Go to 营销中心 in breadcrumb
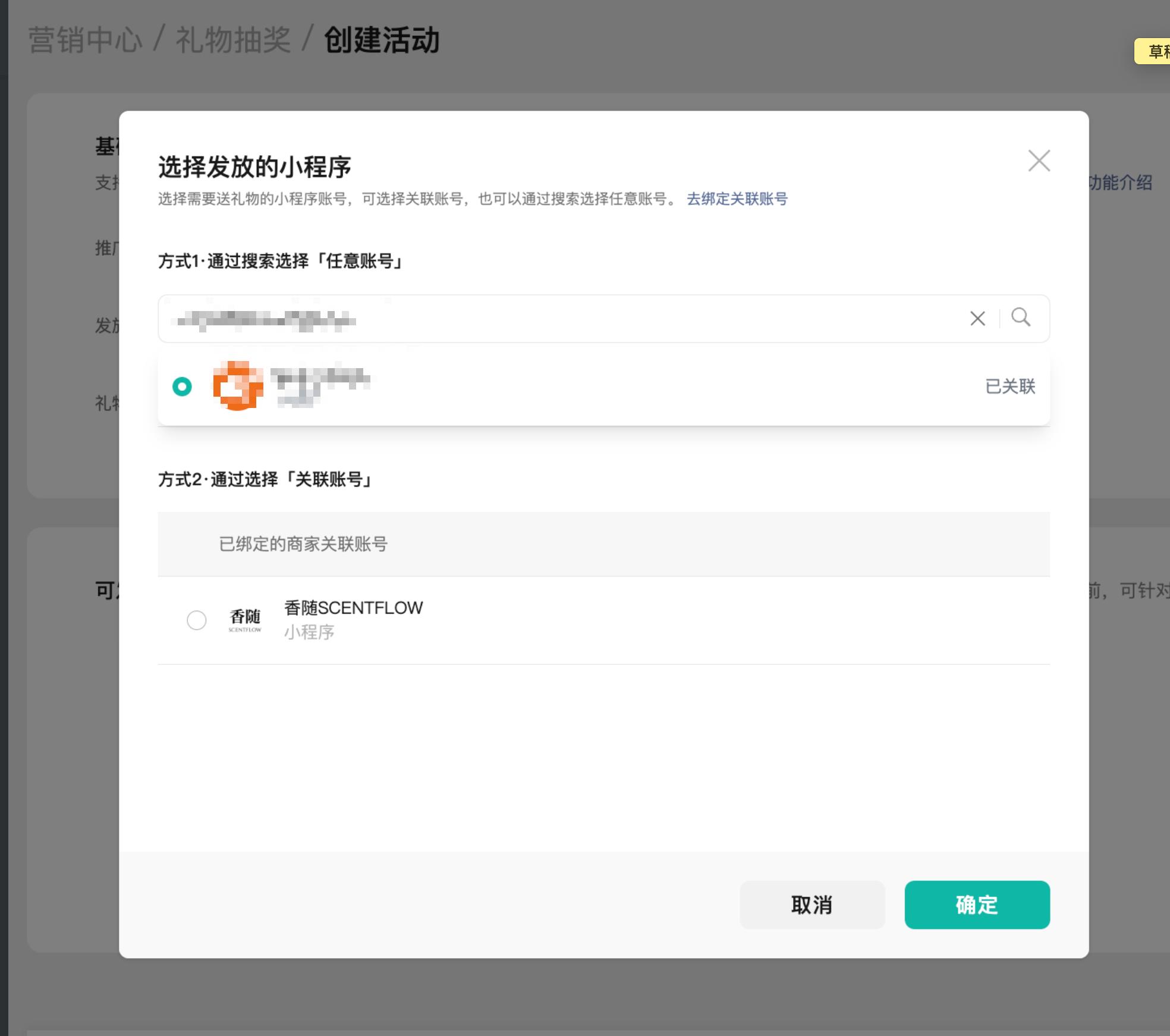The image size is (1170, 1036). [x=85, y=40]
